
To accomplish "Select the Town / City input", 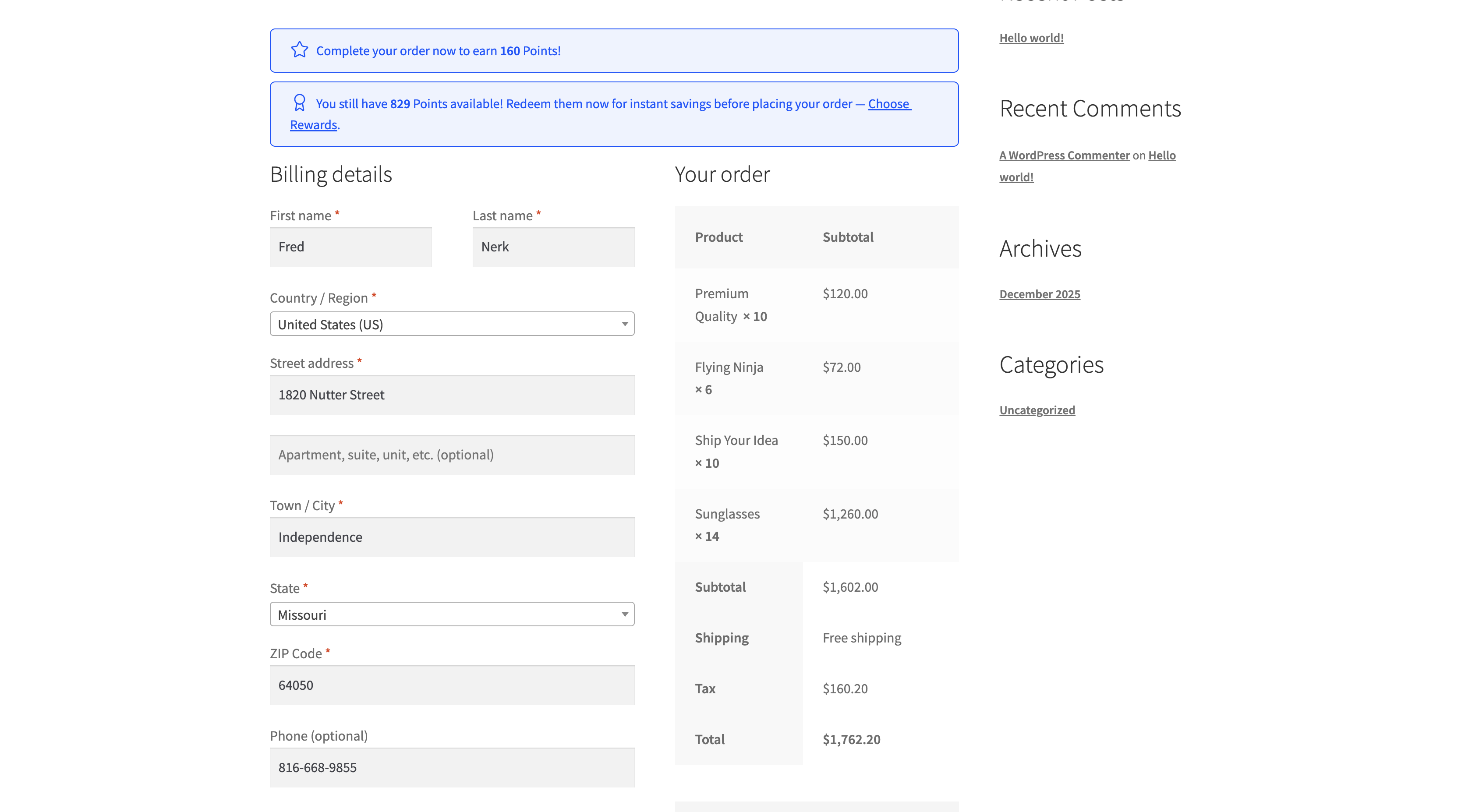I will tap(451, 537).
